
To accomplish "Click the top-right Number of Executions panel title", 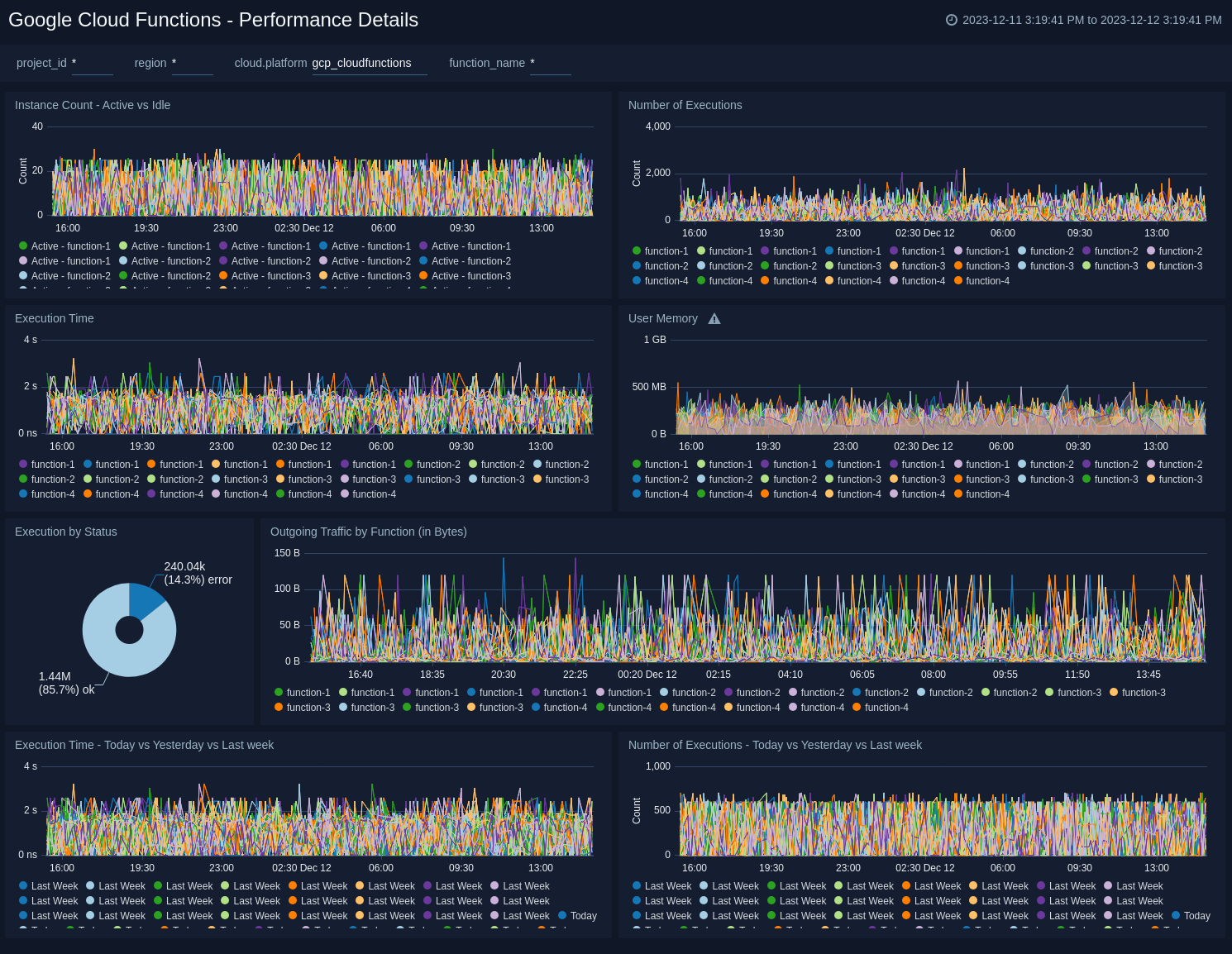I will [685, 105].
